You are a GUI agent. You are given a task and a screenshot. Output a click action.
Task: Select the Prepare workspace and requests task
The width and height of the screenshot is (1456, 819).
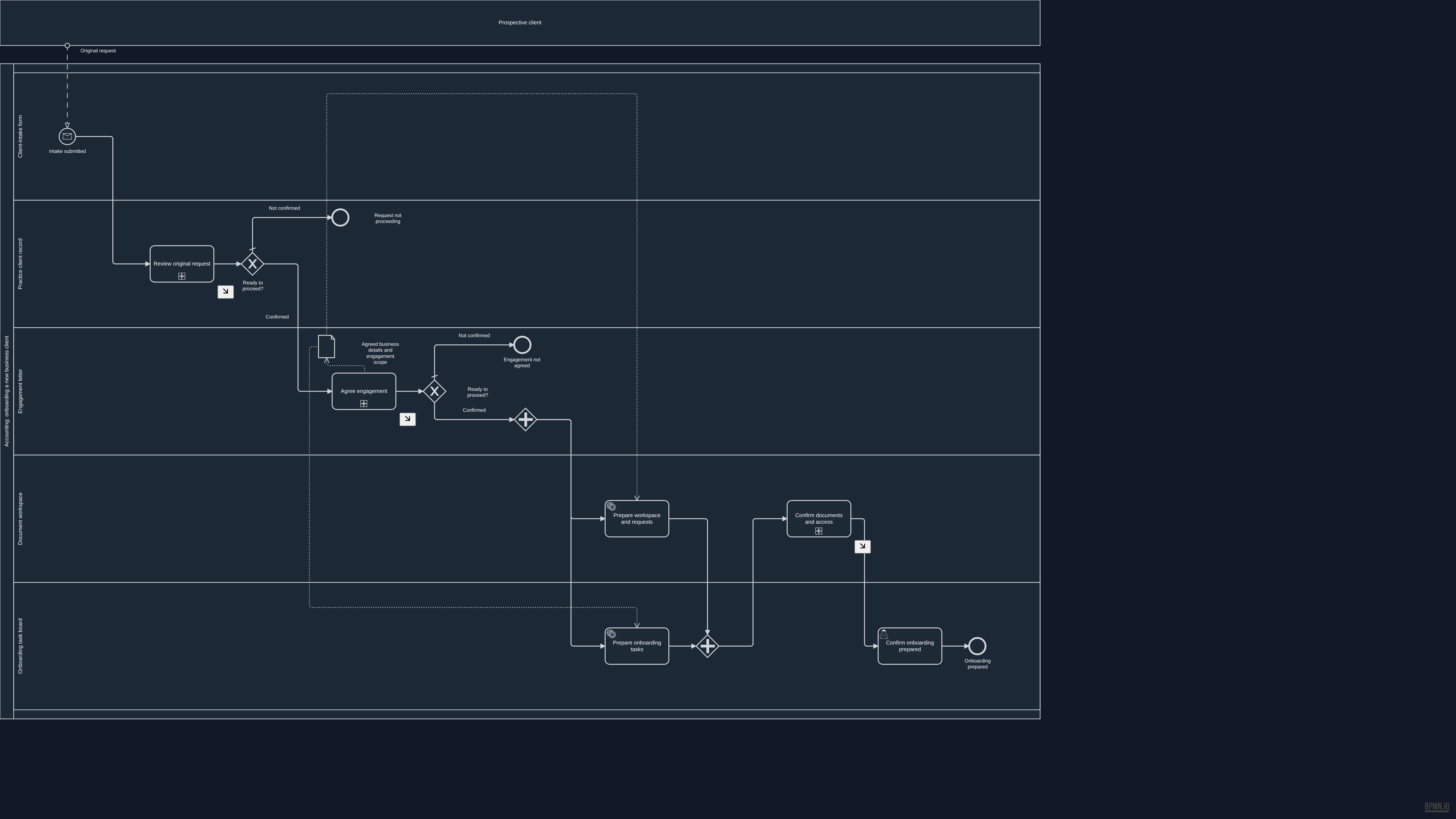(x=637, y=519)
